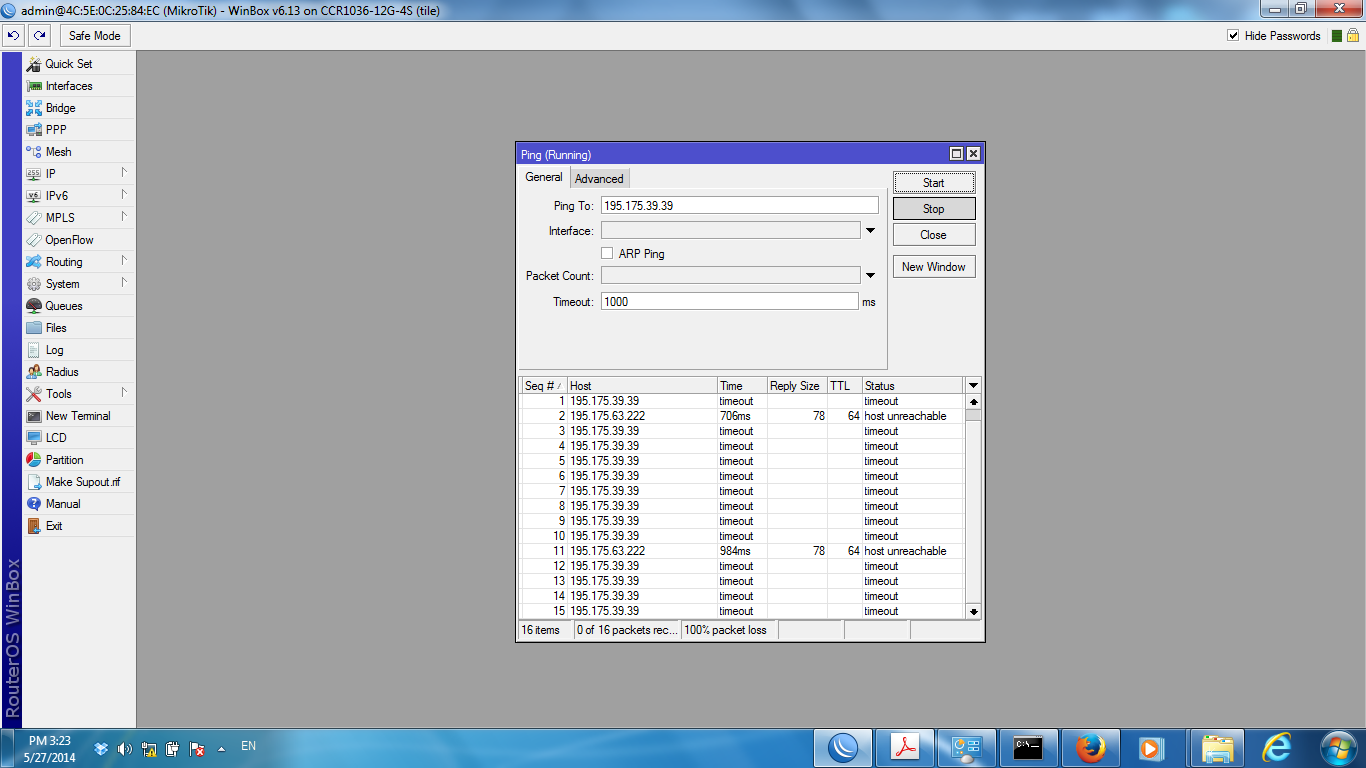Click the Redo arrow button
The height and width of the screenshot is (768, 1366).
[39, 35]
